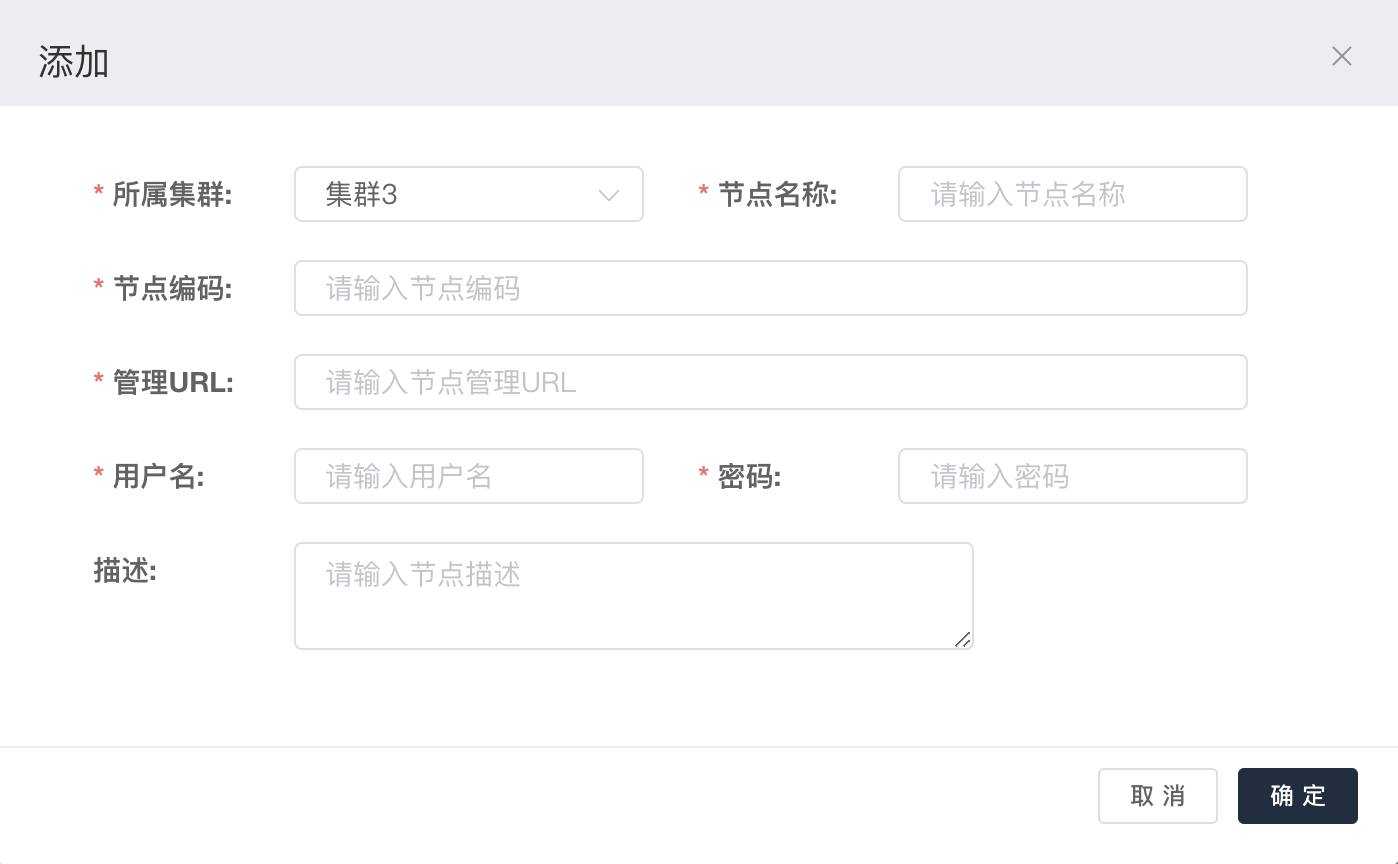This screenshot has height=864, width=1398.
Task: Click the 描述 field label
Action: (x=125, y=571)
